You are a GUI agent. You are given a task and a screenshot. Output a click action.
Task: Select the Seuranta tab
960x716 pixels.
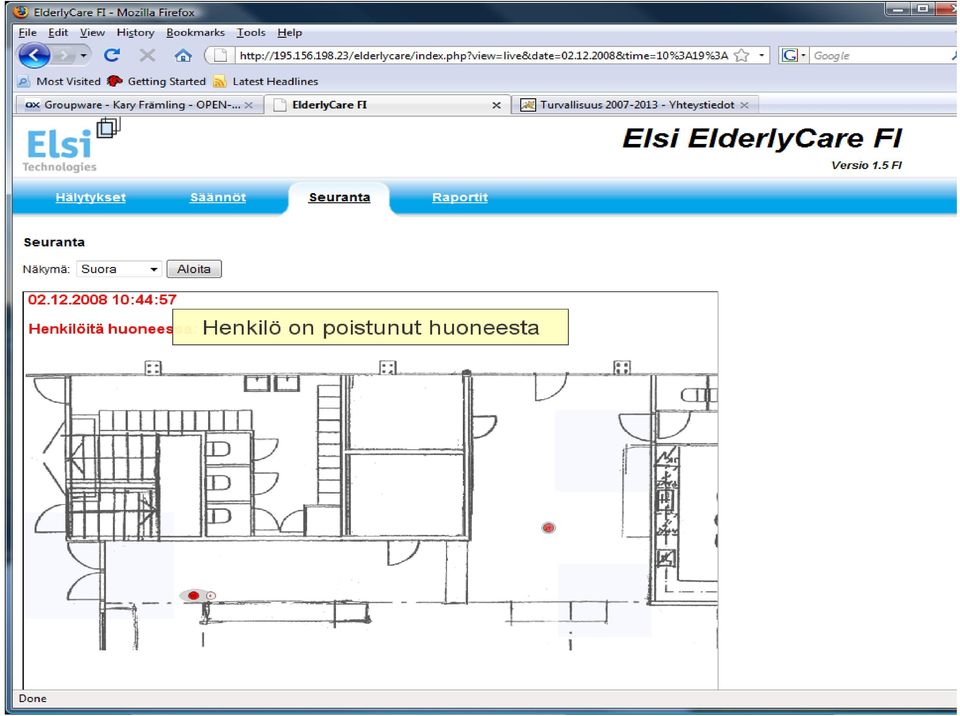click(339, 197)
